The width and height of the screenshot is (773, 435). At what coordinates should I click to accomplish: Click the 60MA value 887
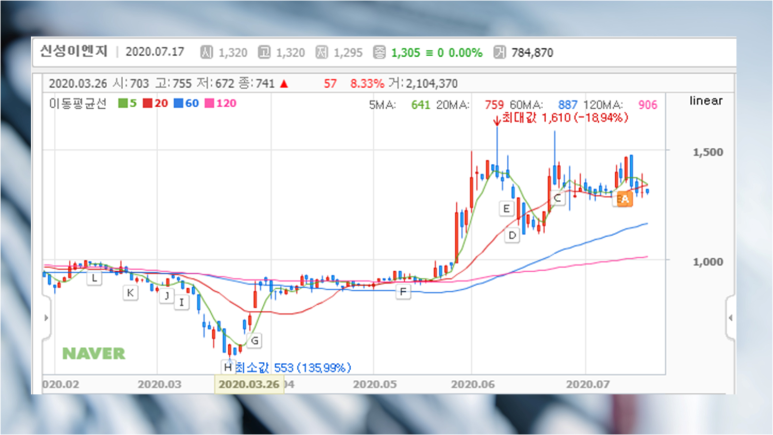(567, 105)
